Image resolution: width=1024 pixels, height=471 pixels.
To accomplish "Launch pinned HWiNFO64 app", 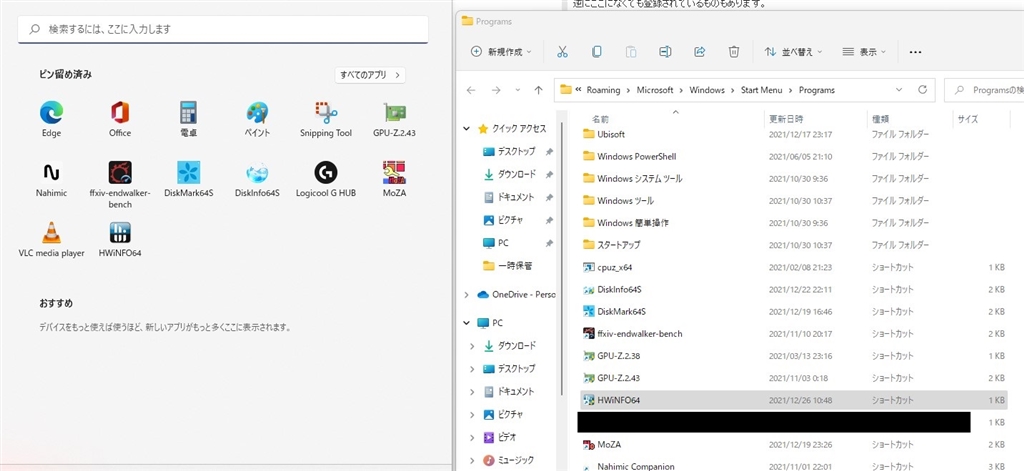I will pos(120,239).
